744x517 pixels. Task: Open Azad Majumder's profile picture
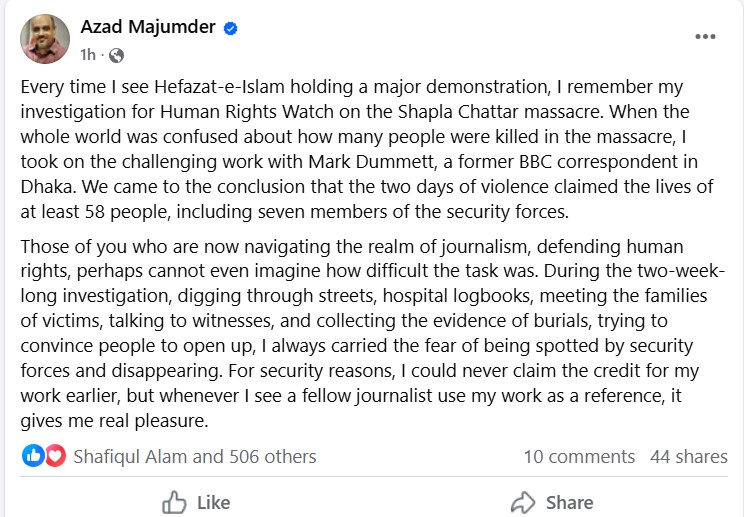(x=45, y=39)
